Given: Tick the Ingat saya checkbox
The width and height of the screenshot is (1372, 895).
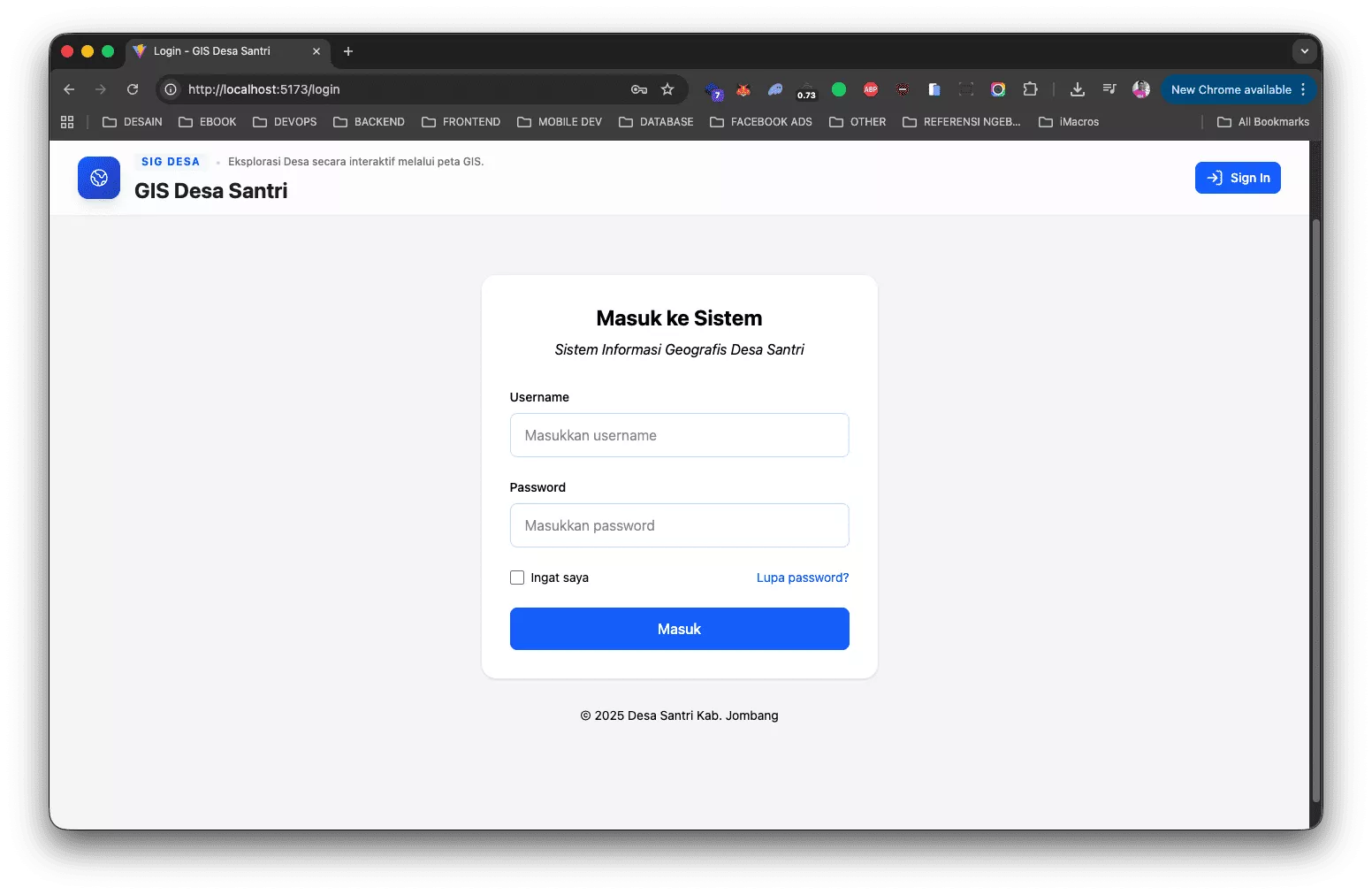Looking at the screenshot, I should pyautogui.click(x=517, y=578).
